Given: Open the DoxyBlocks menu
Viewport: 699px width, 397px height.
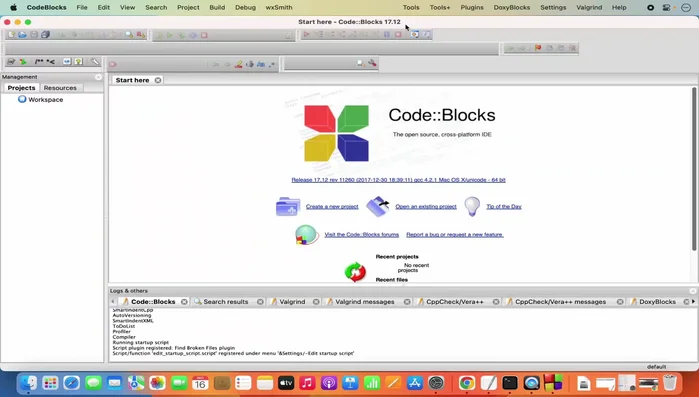Looking at the screenshot, I should (x=512, y=8).
